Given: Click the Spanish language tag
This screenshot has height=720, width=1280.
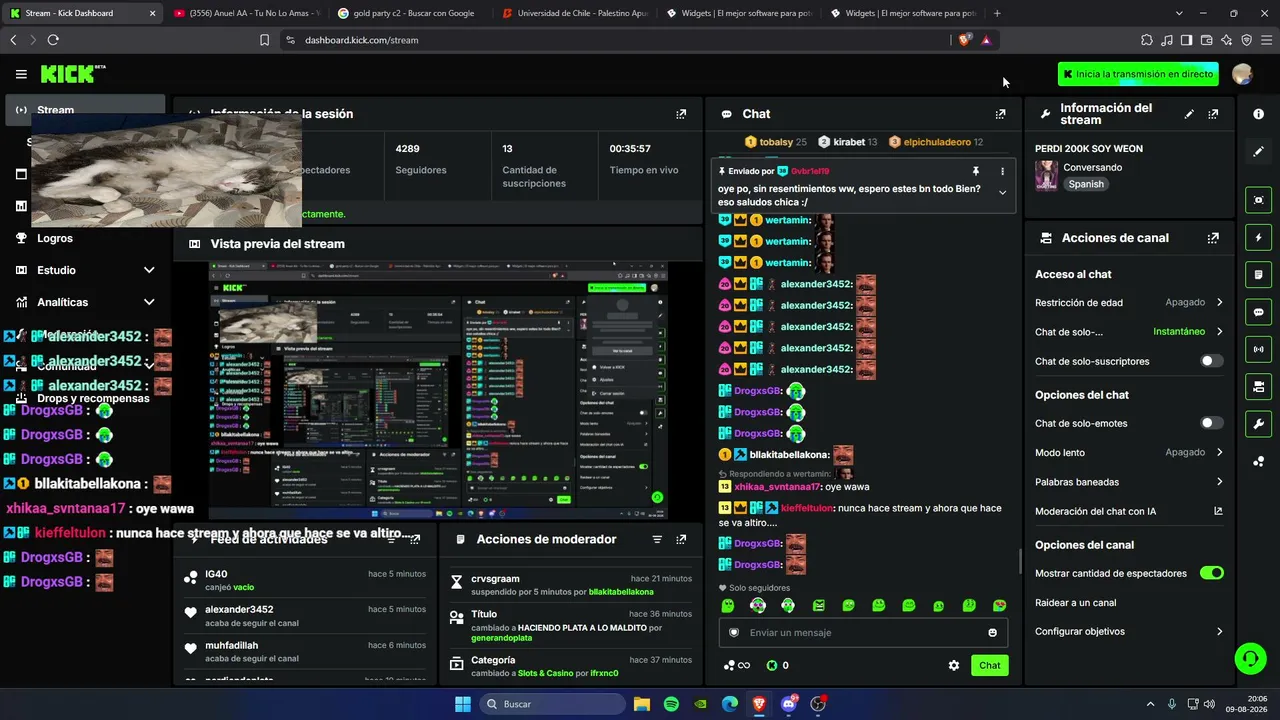Looking at the screenshot, I should 1086,184.
